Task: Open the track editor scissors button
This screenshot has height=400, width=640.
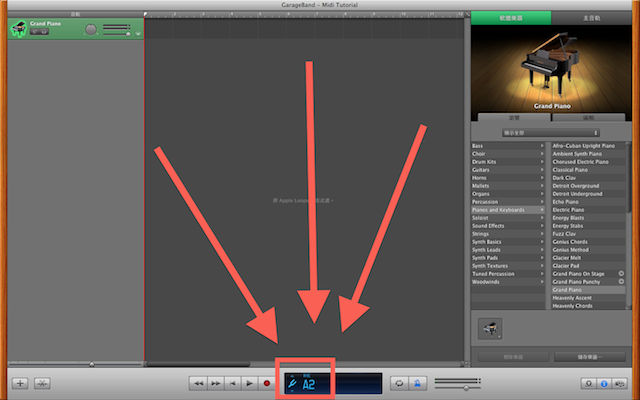Action: tap(42, 383)
